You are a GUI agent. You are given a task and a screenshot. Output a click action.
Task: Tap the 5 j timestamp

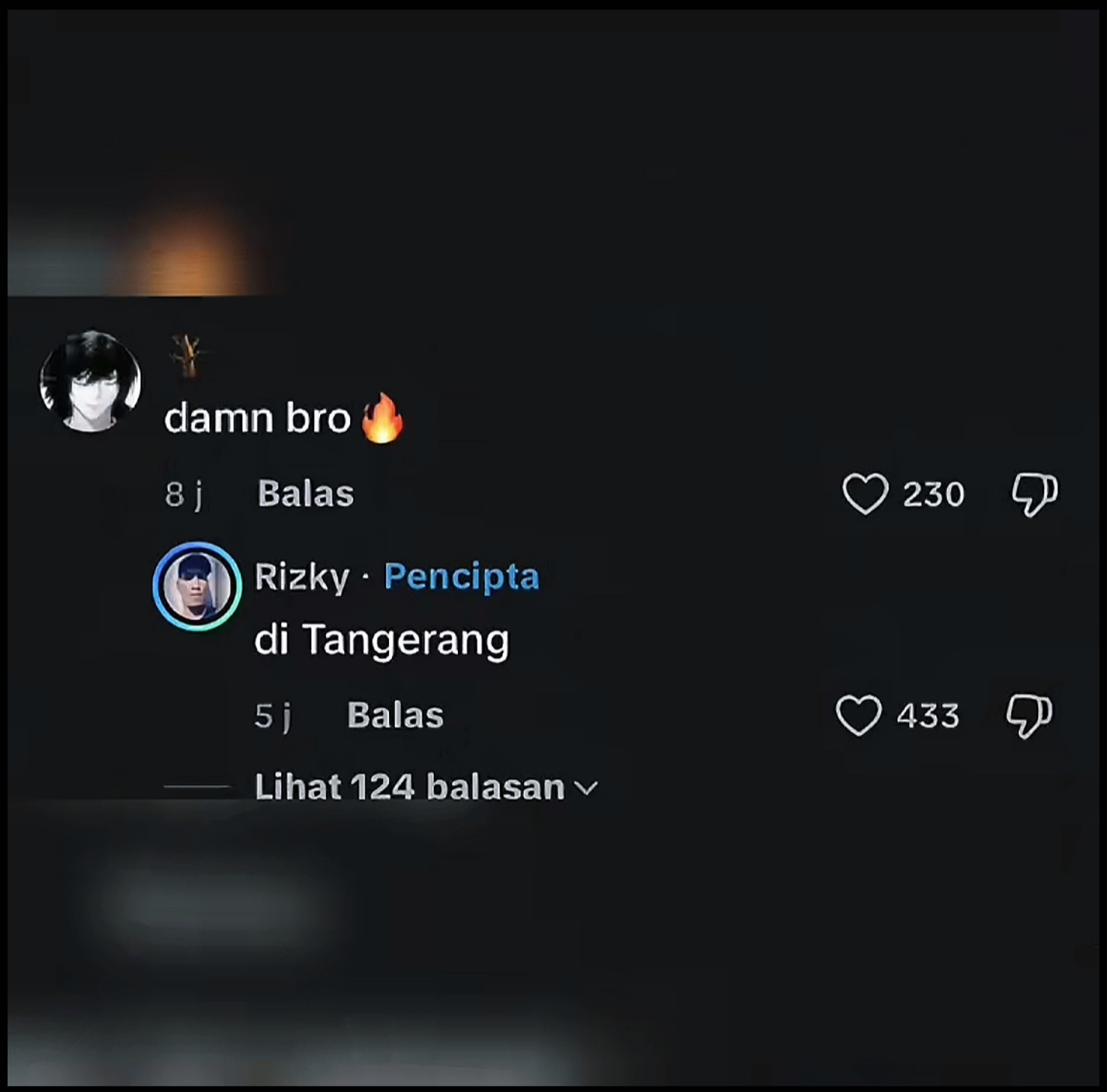(x=273, y=716)
